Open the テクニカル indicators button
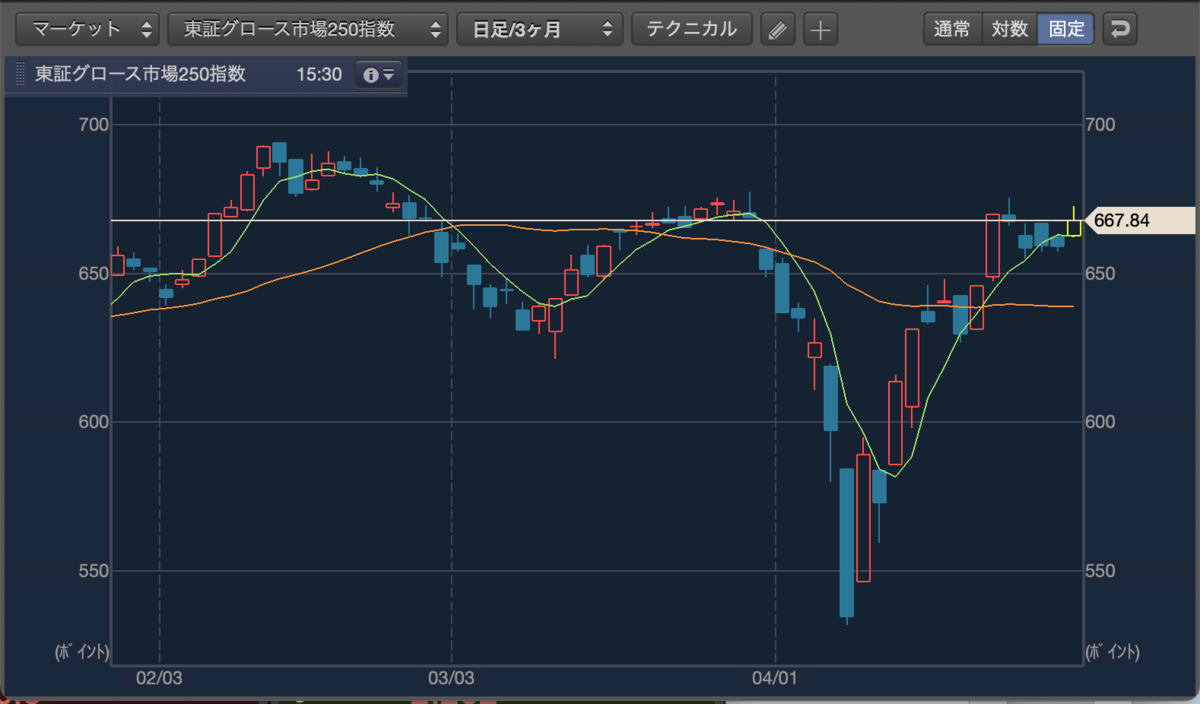 coord(692,29)
